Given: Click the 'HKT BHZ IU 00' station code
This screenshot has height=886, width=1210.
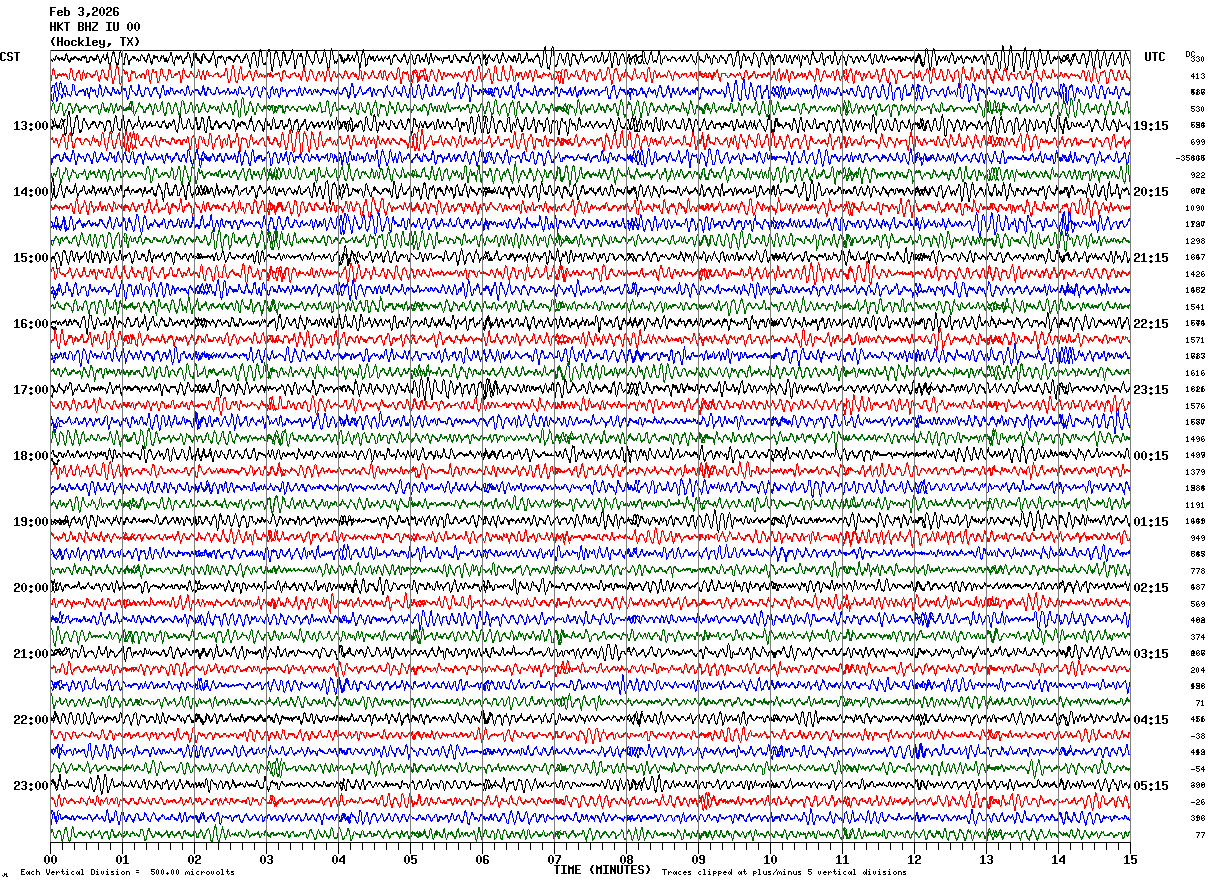Looking at the screenshot, I should tap(95, 27).
